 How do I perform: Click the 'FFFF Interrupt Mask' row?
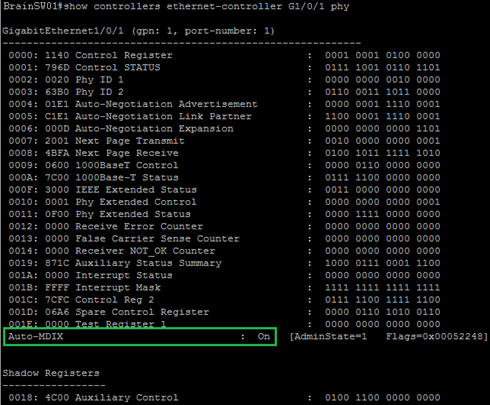(x=224, y=288)
